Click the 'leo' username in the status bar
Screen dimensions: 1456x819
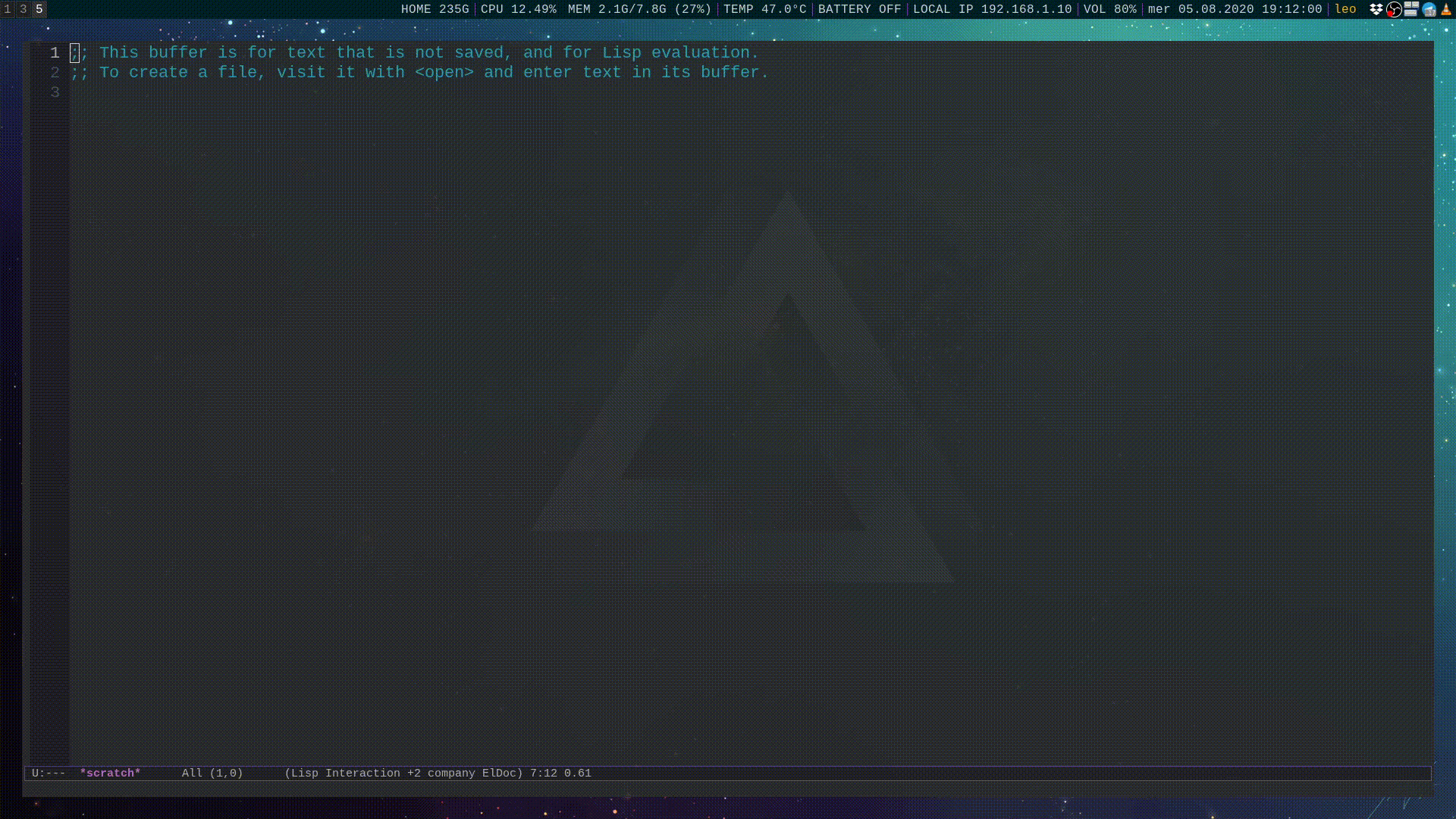pyautogui.click(x=1345, y=9)
